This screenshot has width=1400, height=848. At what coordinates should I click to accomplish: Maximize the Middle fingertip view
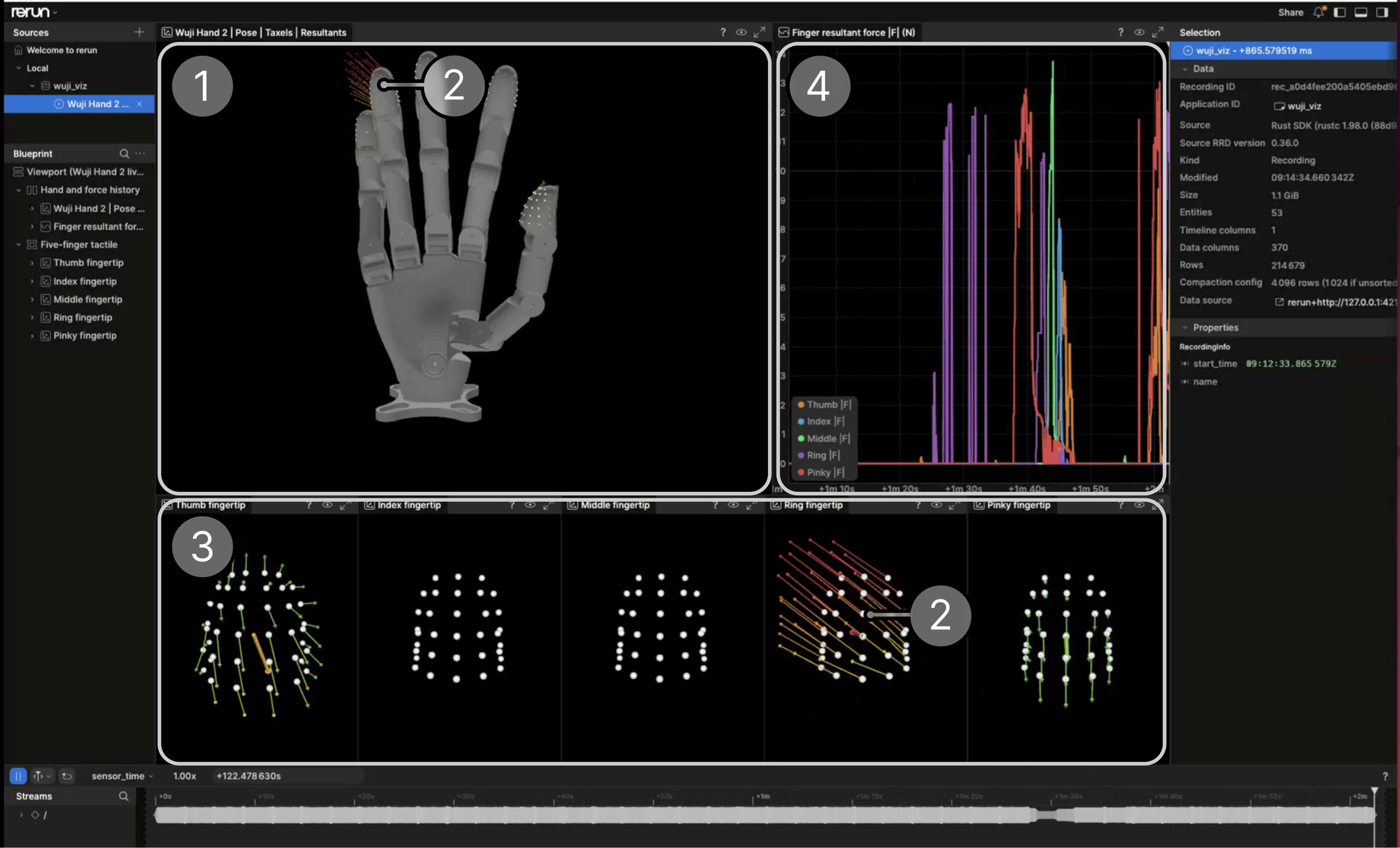[x=751, y=506]
